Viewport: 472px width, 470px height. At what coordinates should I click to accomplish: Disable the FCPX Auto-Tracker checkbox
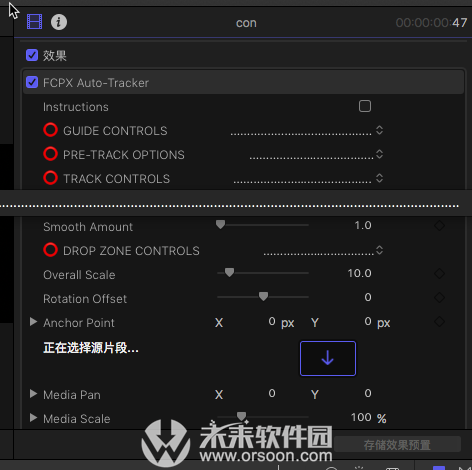click(32, 82)
